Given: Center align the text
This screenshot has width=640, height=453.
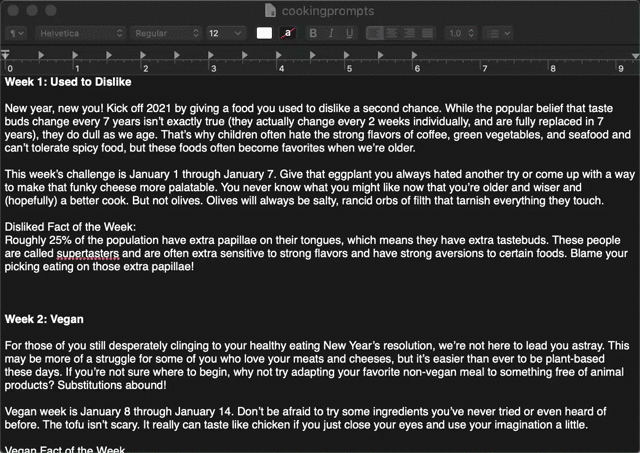Looking at the screenshot, I should coord(392,33).
